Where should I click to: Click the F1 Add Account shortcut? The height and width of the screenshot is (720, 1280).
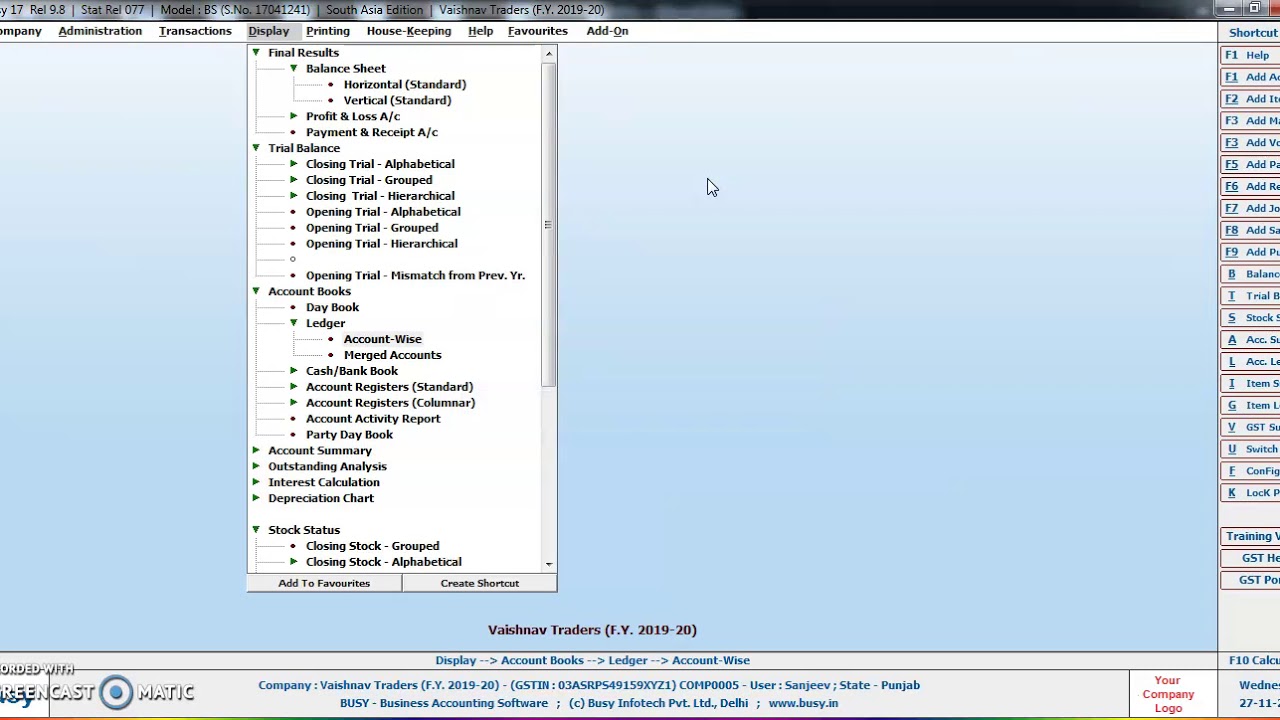1250,77
